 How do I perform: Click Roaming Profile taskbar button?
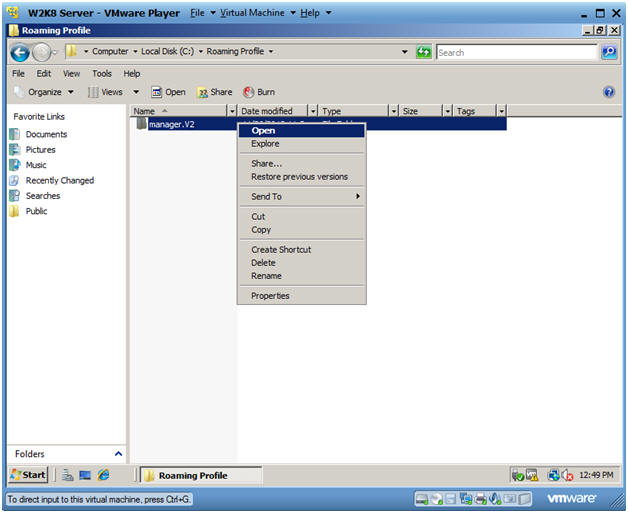pyautogui.click(x=200, y=475)
